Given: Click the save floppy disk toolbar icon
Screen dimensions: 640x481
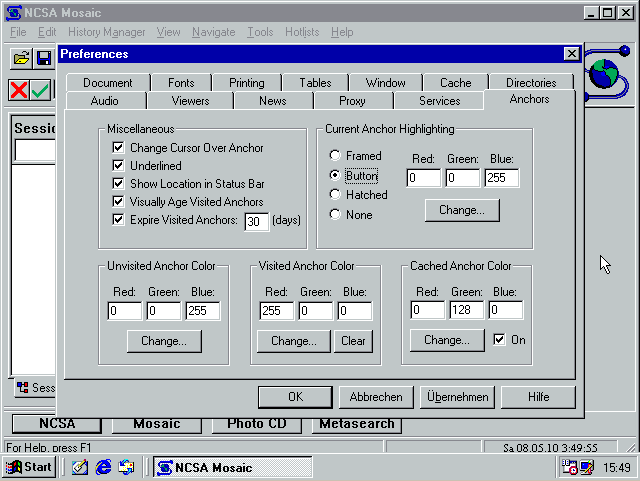Looking at the screenshot, I should coord(44,58).
